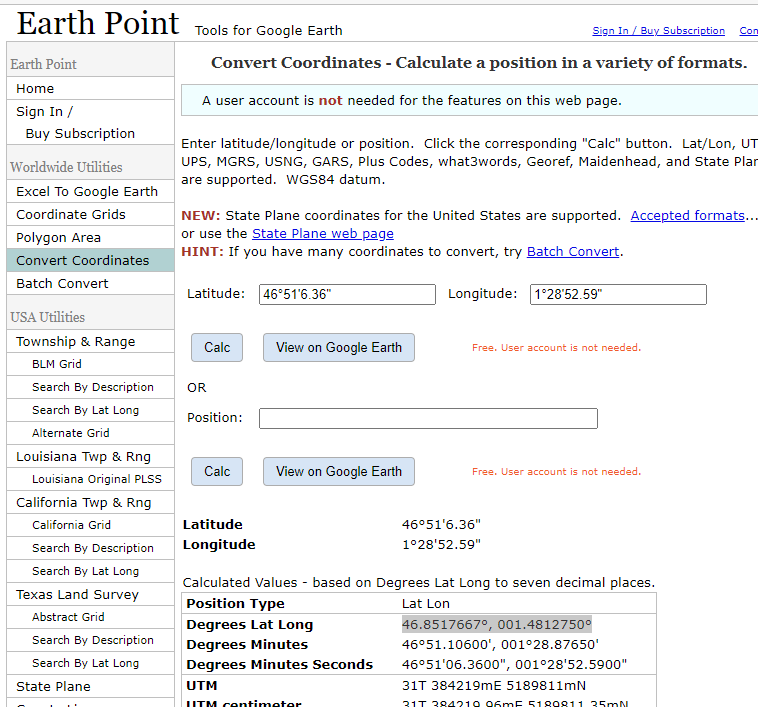Open Sign In / Buy Subscription header link
The width and height of the screenshot is (758, 707).
click(658, 31)
